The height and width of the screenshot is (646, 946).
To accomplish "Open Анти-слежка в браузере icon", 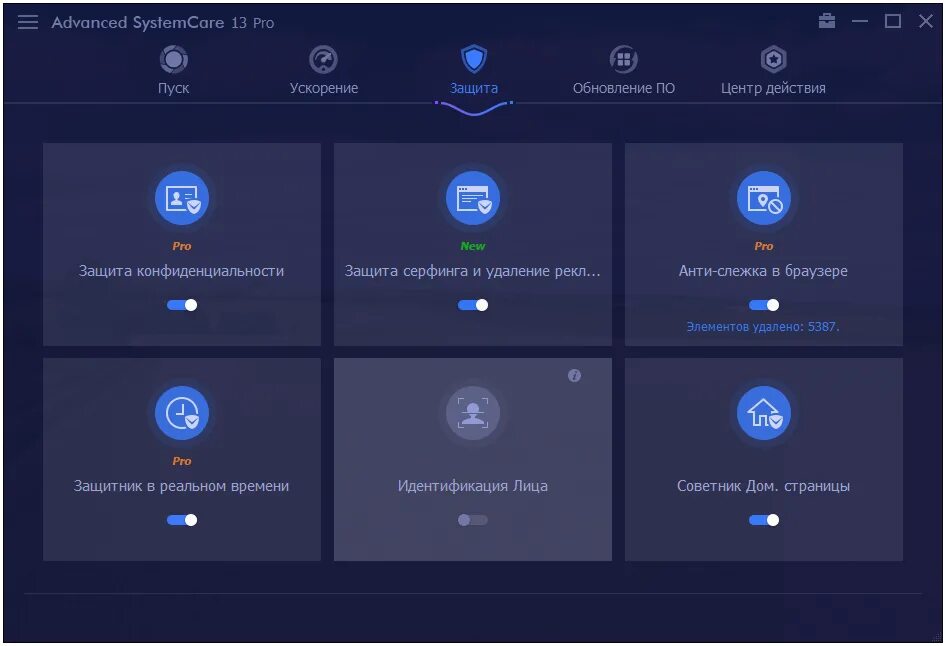I will tap(764, 198).
